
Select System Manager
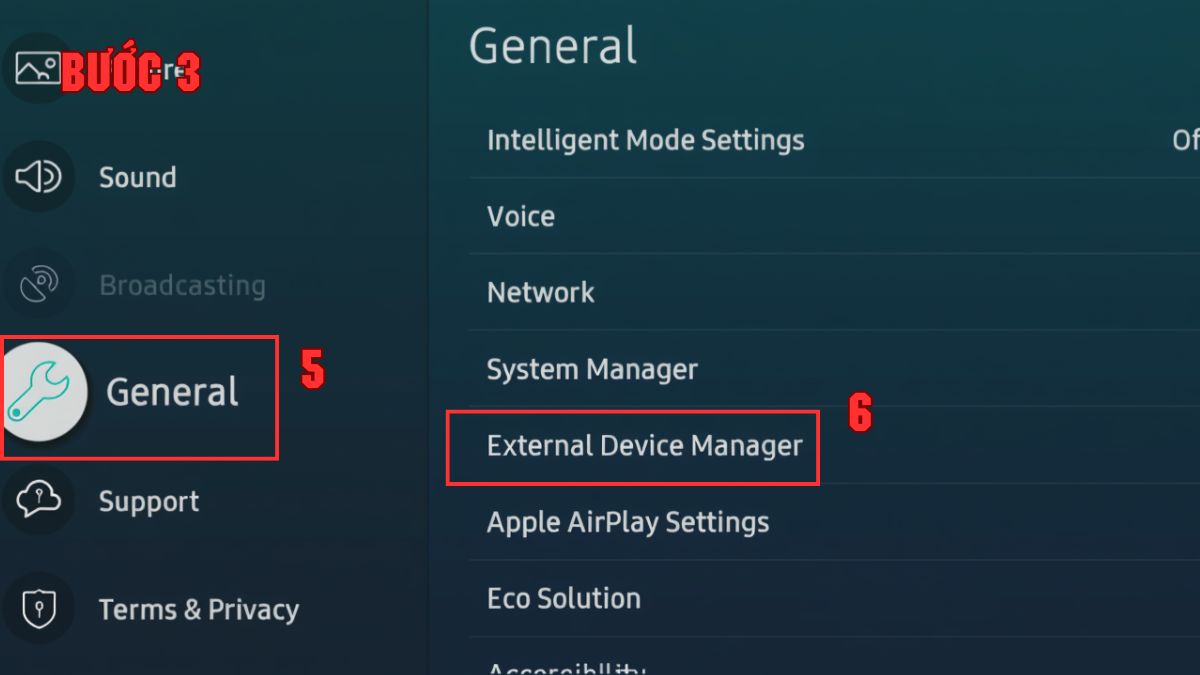click(591, 369)
